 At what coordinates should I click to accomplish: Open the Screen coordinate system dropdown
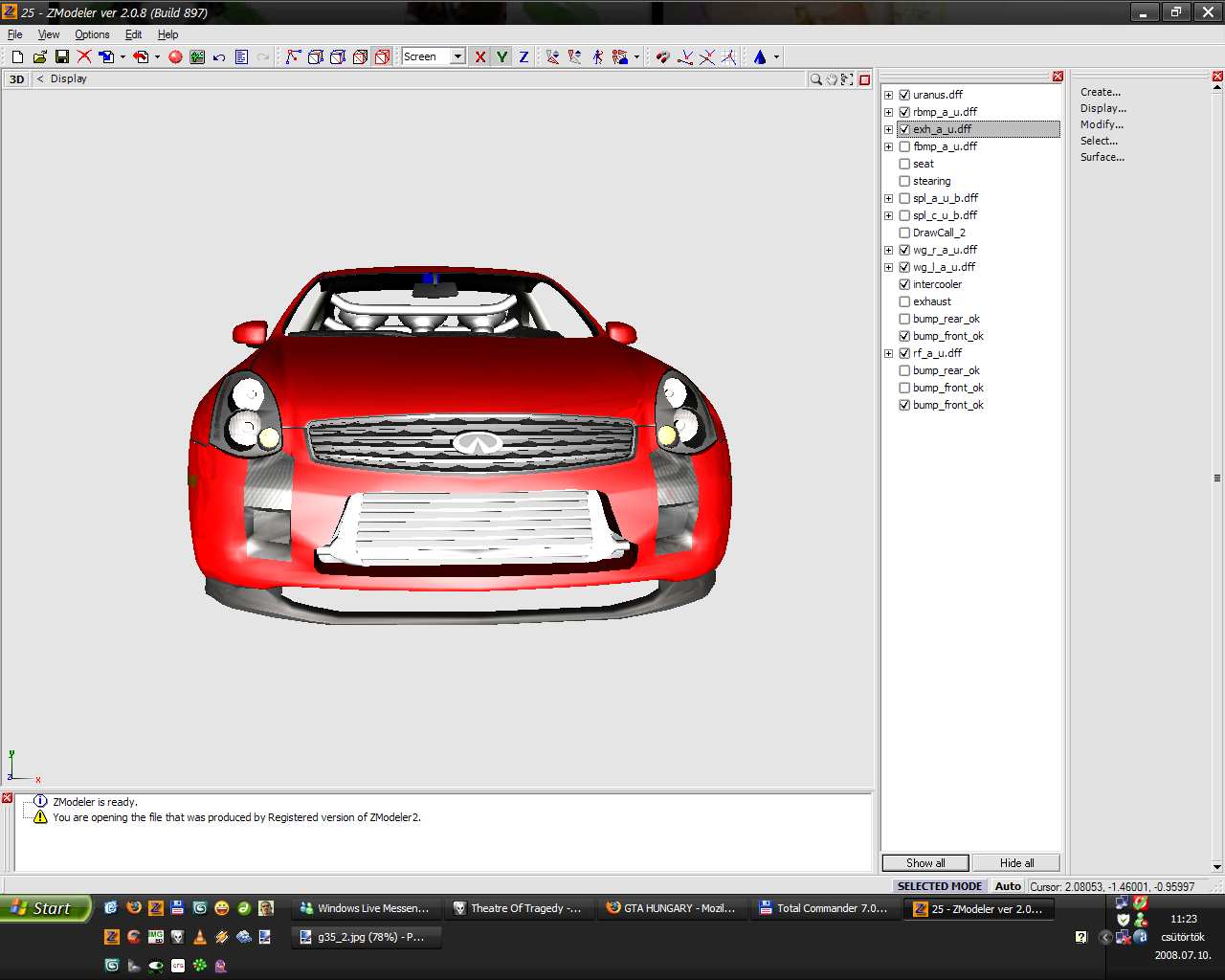click(457, 56)
